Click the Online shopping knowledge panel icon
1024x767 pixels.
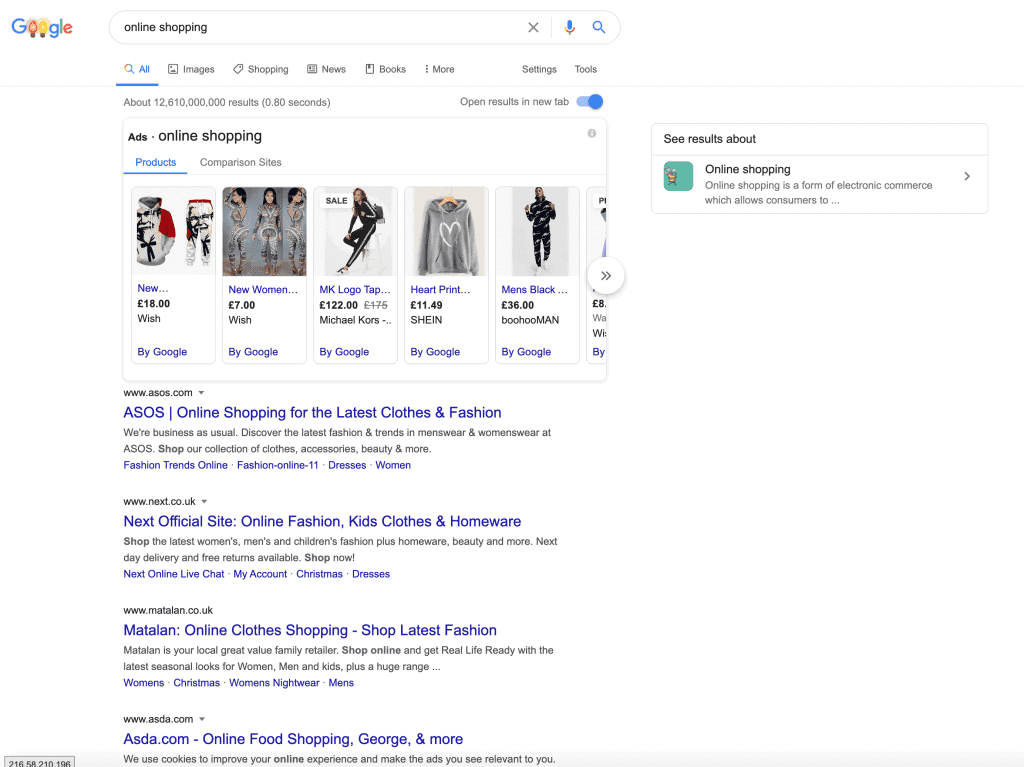pyautogui.click(x=678, y=176)
